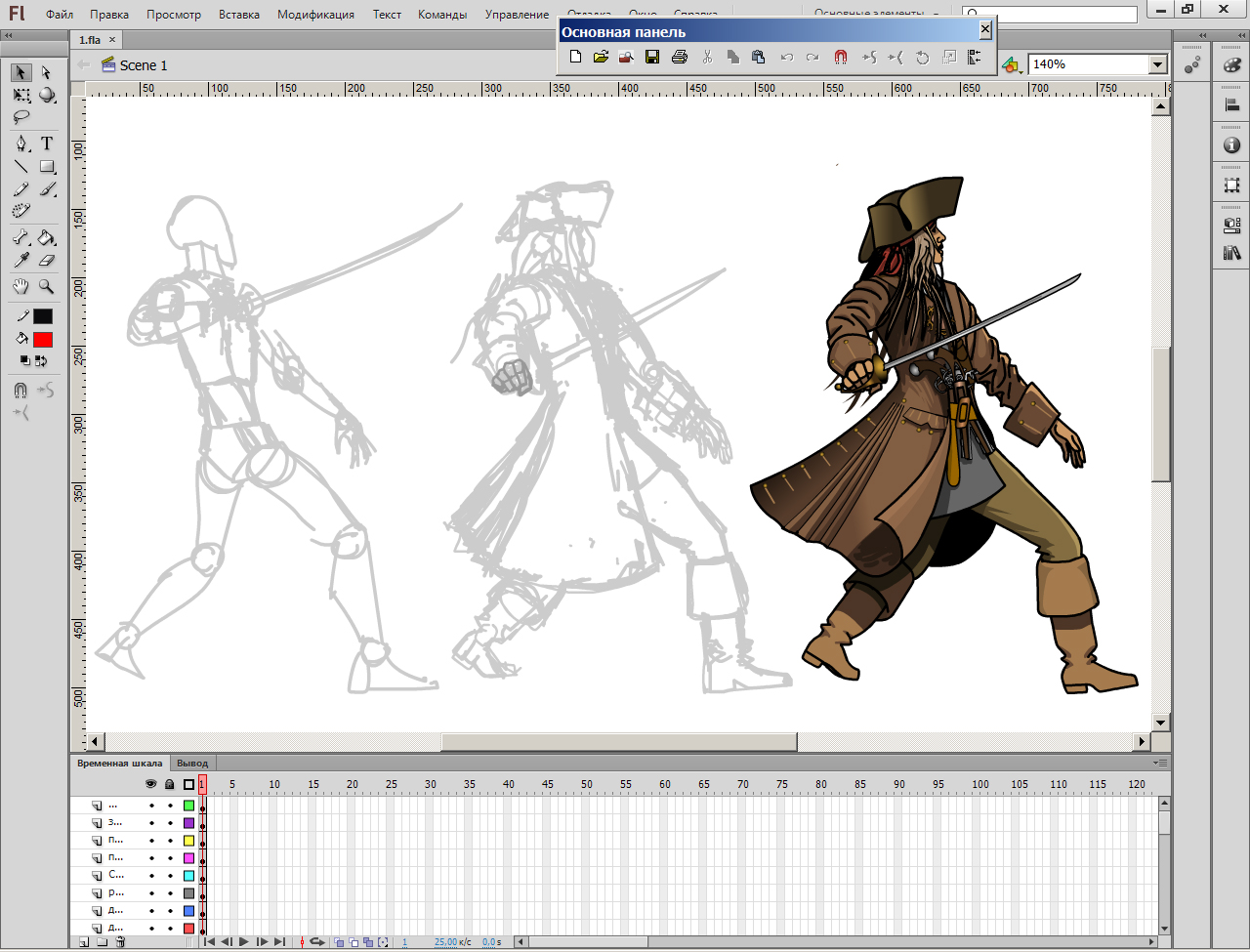
Task: Open the Правка menu
Action: click(x=109, y=15)
